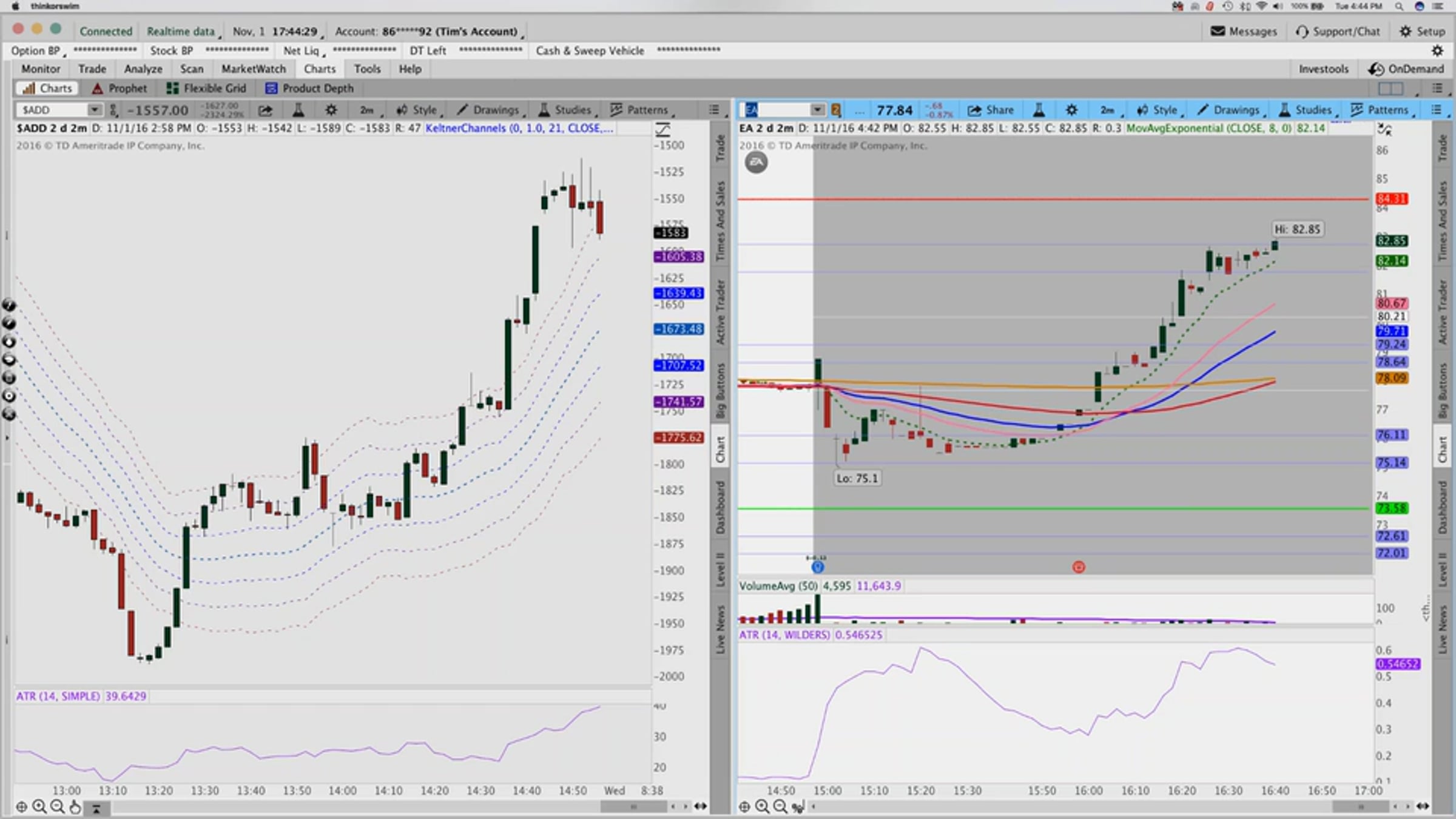Click the Share icon on the $ADD chart toolbar
Screen dimensions: 1456x819
265,110
